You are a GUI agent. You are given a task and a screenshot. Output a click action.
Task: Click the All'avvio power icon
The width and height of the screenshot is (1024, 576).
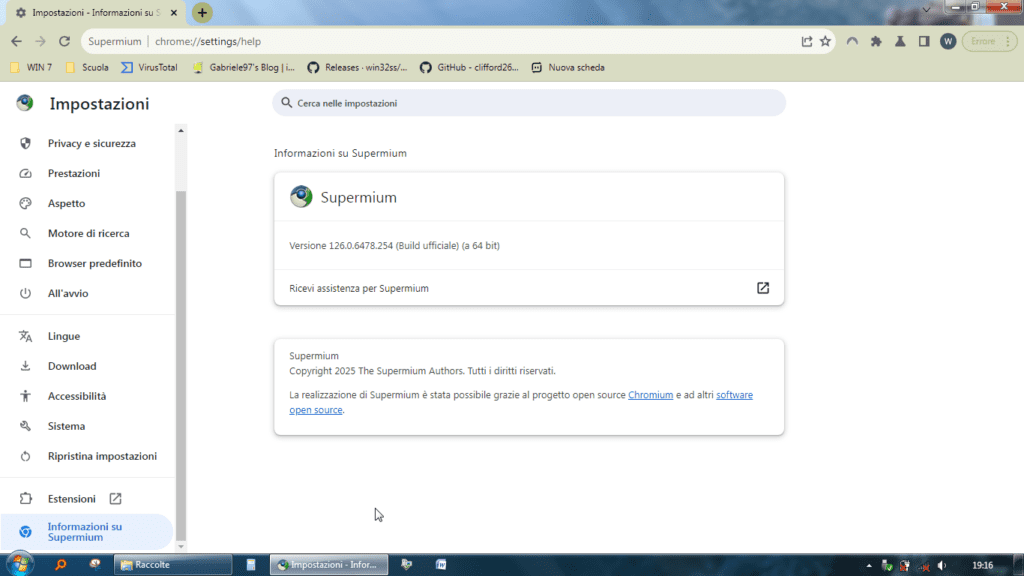coord(25,293)
